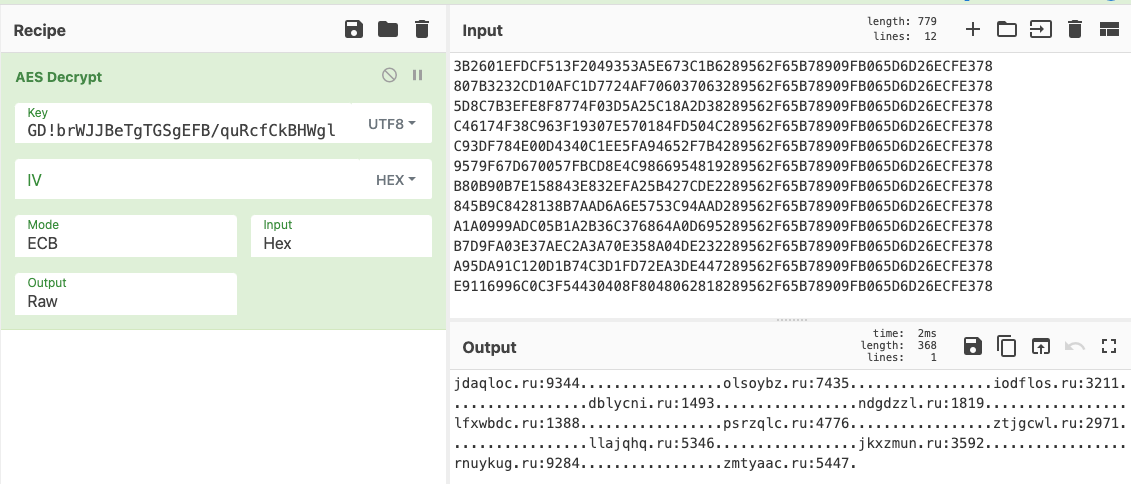Open the Key format UTF8 dropdown
Image resolution: width=1131 pixels, height=484 pixels.
[393, 124]
